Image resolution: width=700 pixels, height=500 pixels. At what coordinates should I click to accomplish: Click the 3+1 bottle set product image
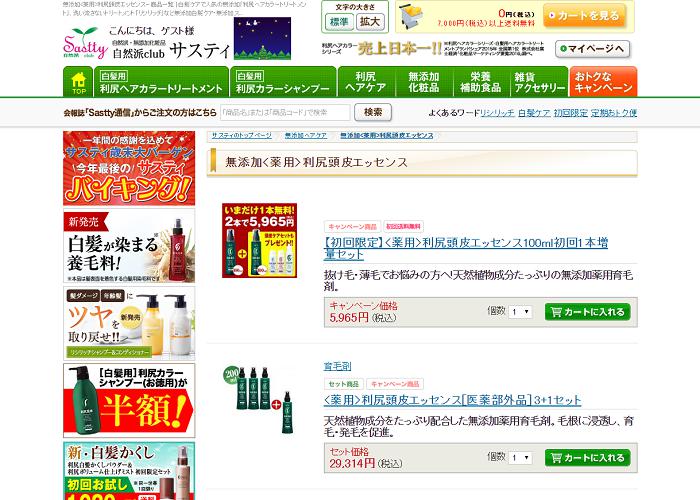click(259, 400)
